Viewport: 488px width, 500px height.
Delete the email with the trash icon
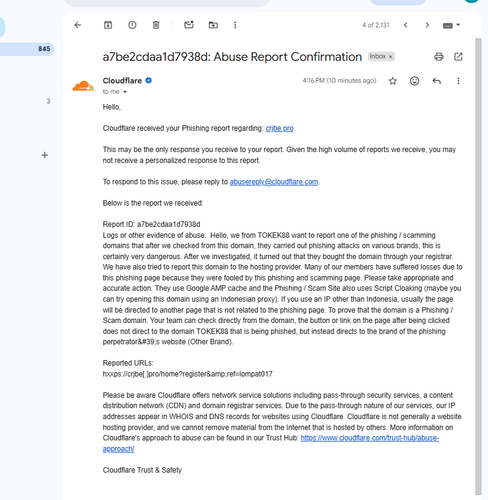(156, 25)
